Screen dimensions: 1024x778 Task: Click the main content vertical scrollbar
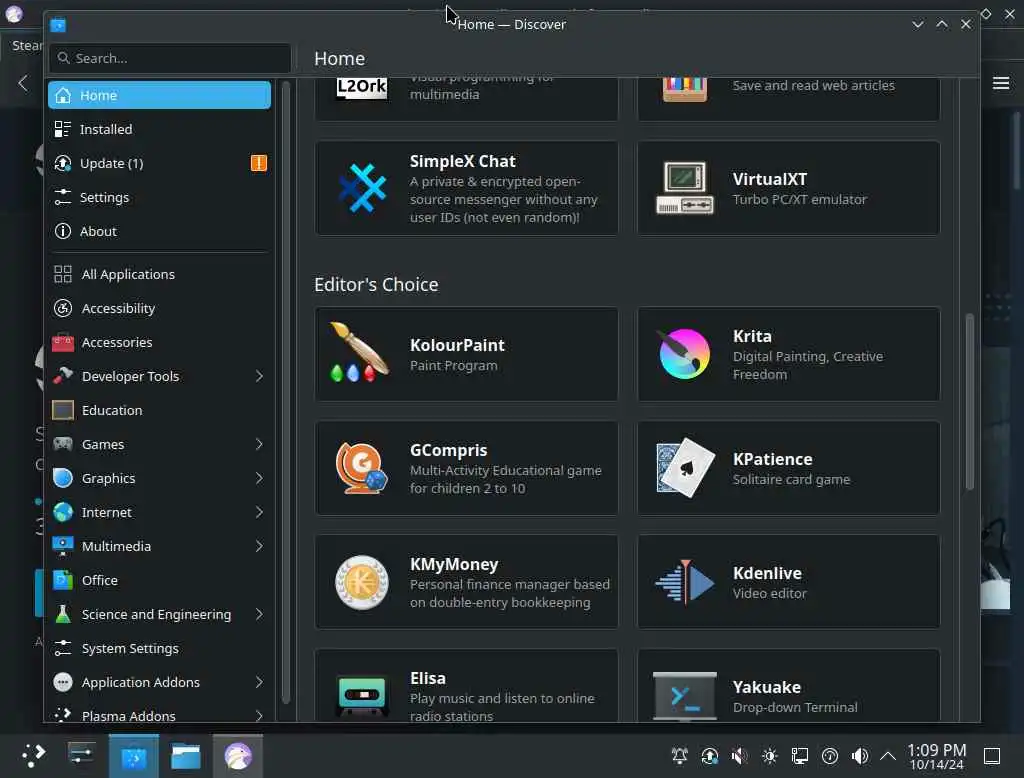(969, 401)
